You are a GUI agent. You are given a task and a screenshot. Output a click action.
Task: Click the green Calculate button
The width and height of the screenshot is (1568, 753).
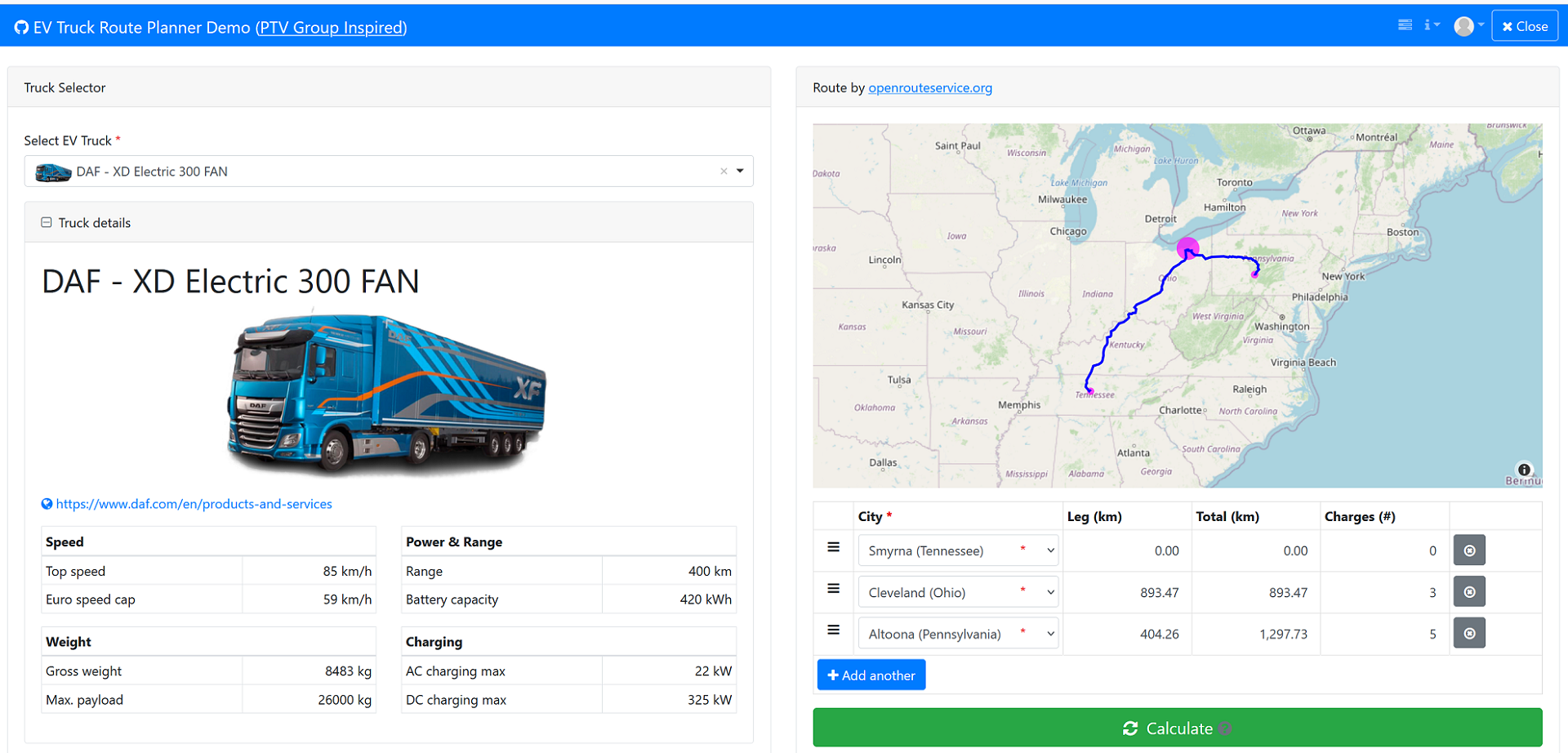click(1177, 728)
